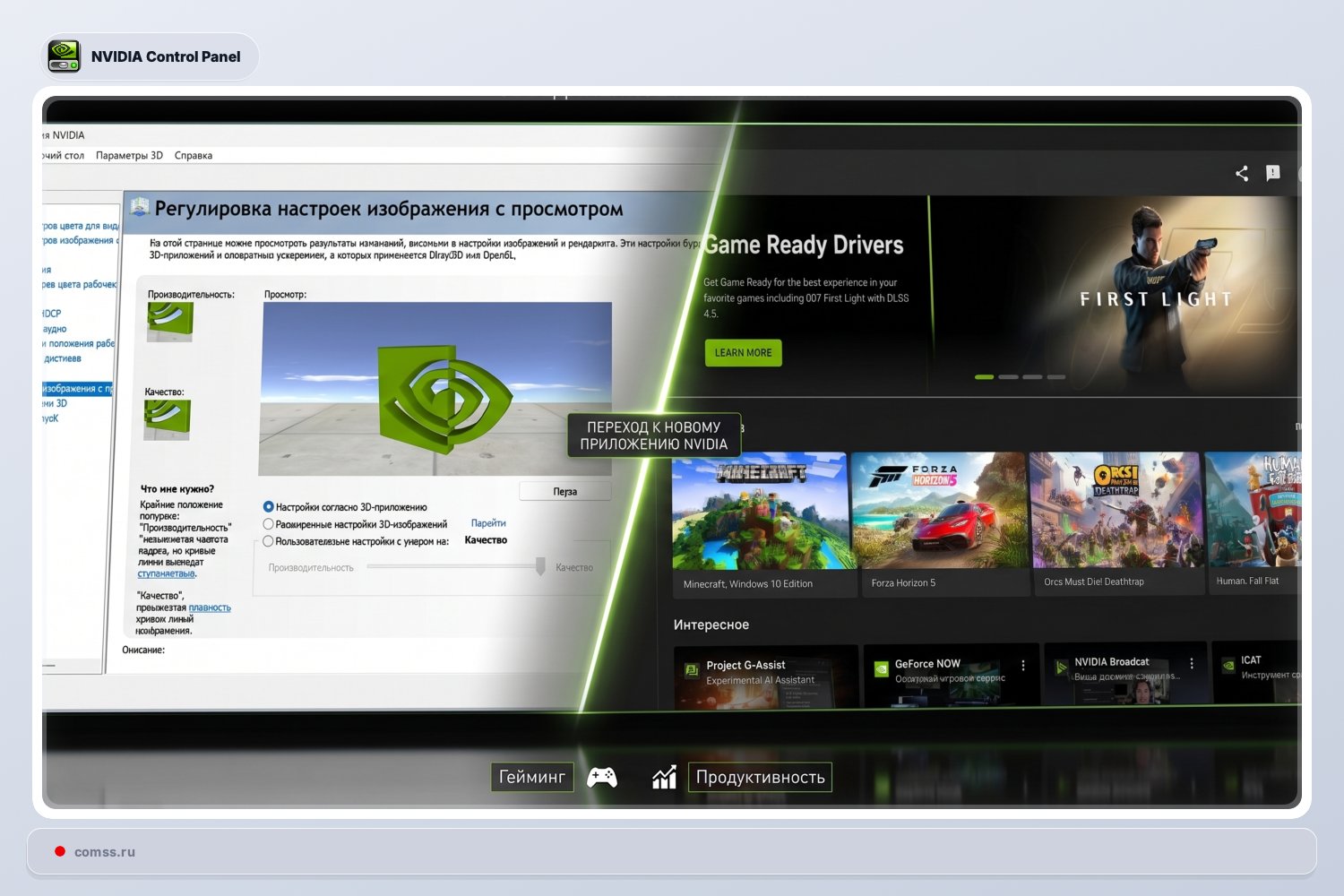Screen dimensions: 1344x896
Task: Click the Переход к новому приложению NVIDIA label
Action: (654, 435)
